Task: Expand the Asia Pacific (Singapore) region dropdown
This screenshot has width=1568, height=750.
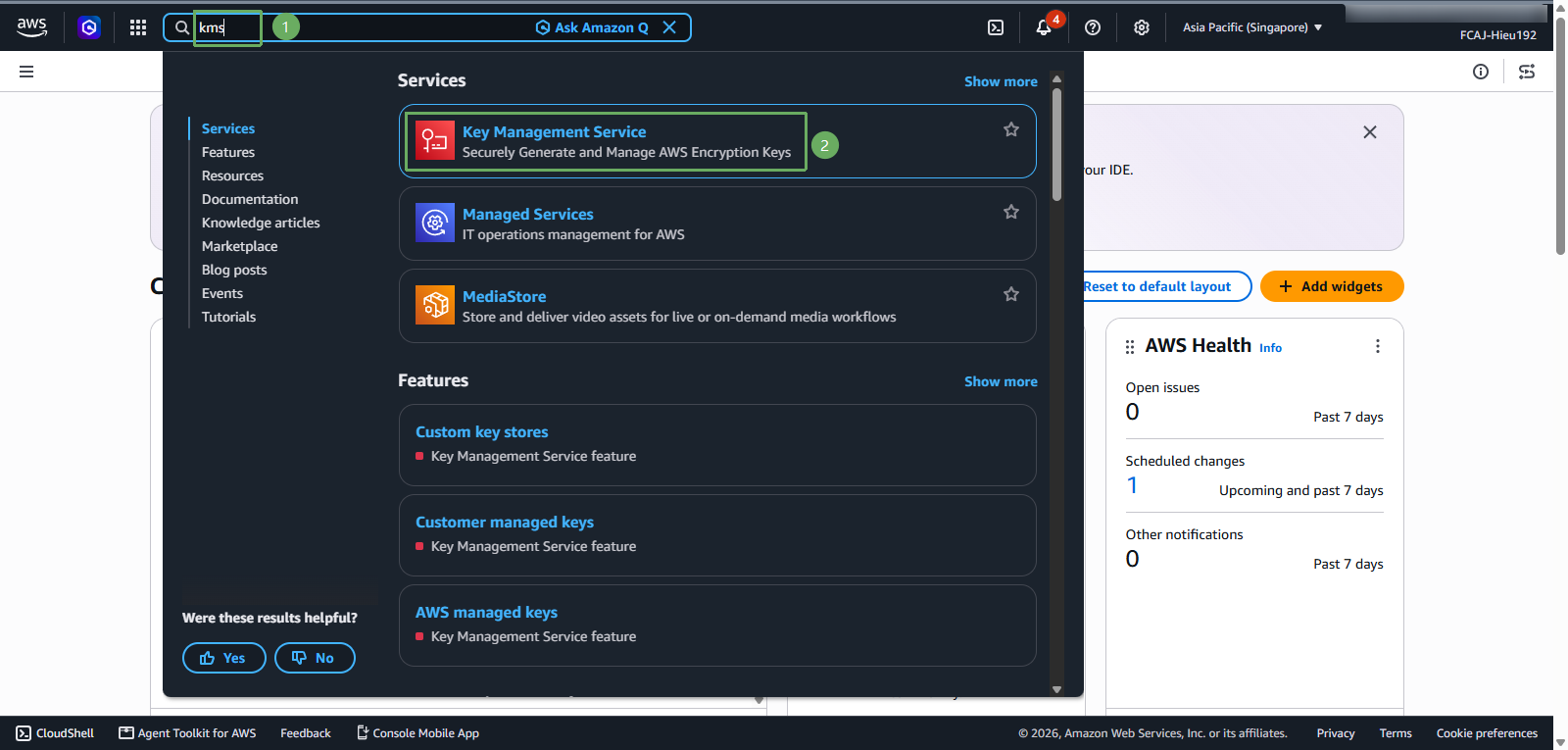Action: [1252, 27]
